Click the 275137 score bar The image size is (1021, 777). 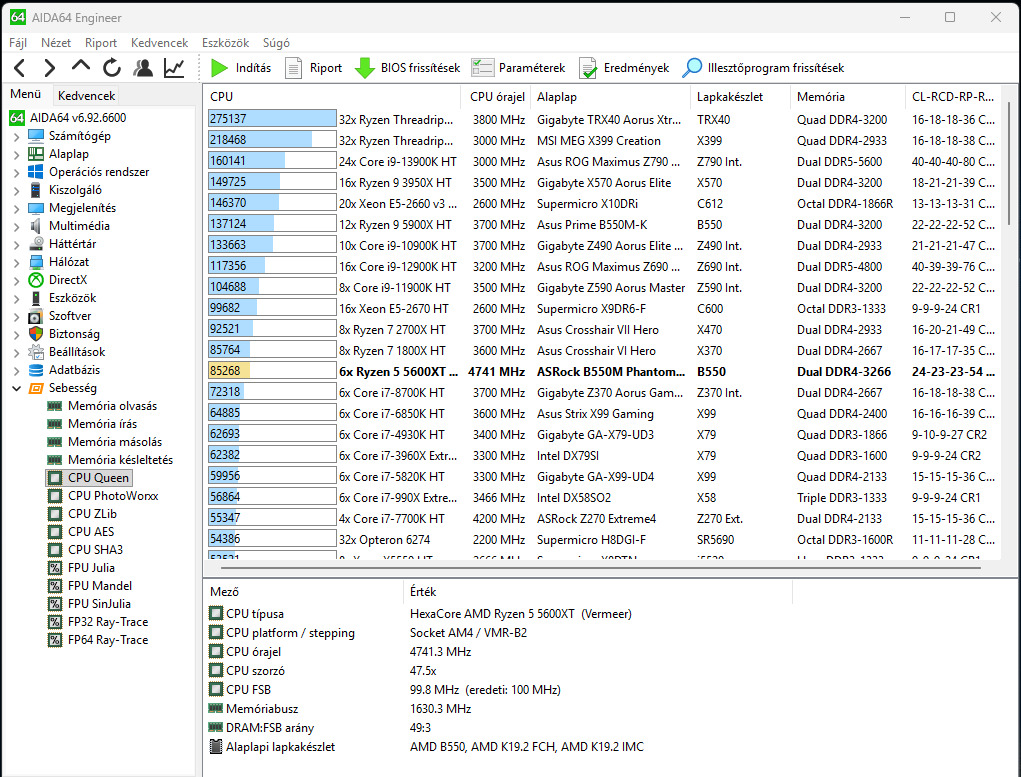[x=272, y=119]
